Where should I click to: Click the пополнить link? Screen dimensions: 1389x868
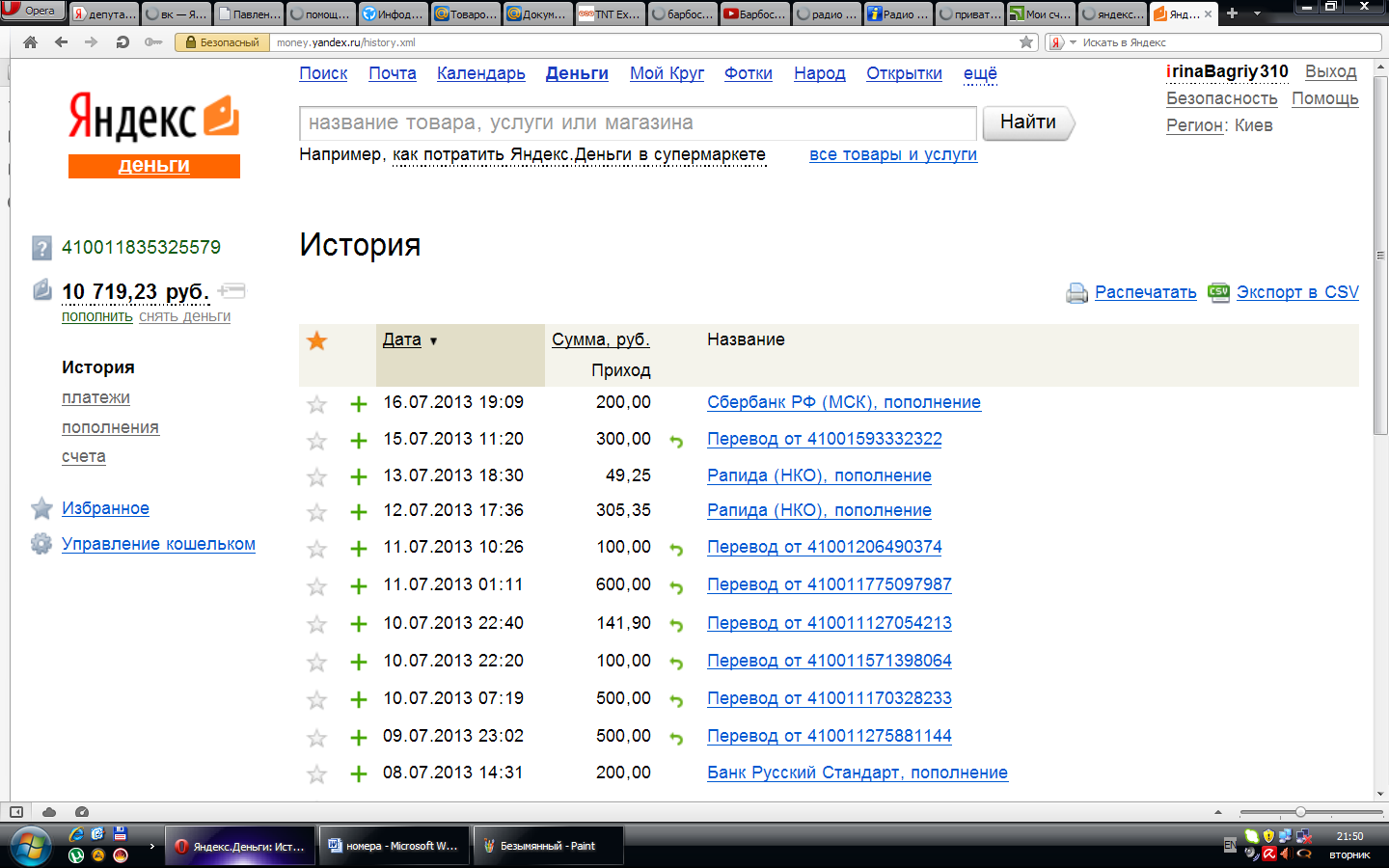click(x=97, y=316)
